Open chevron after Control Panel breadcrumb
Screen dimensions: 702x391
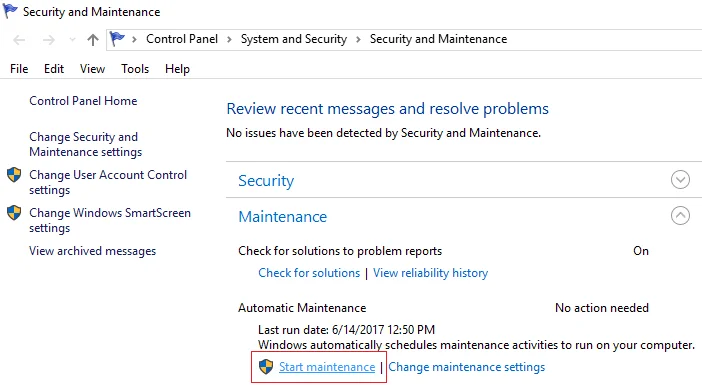(x=229, y=39)
